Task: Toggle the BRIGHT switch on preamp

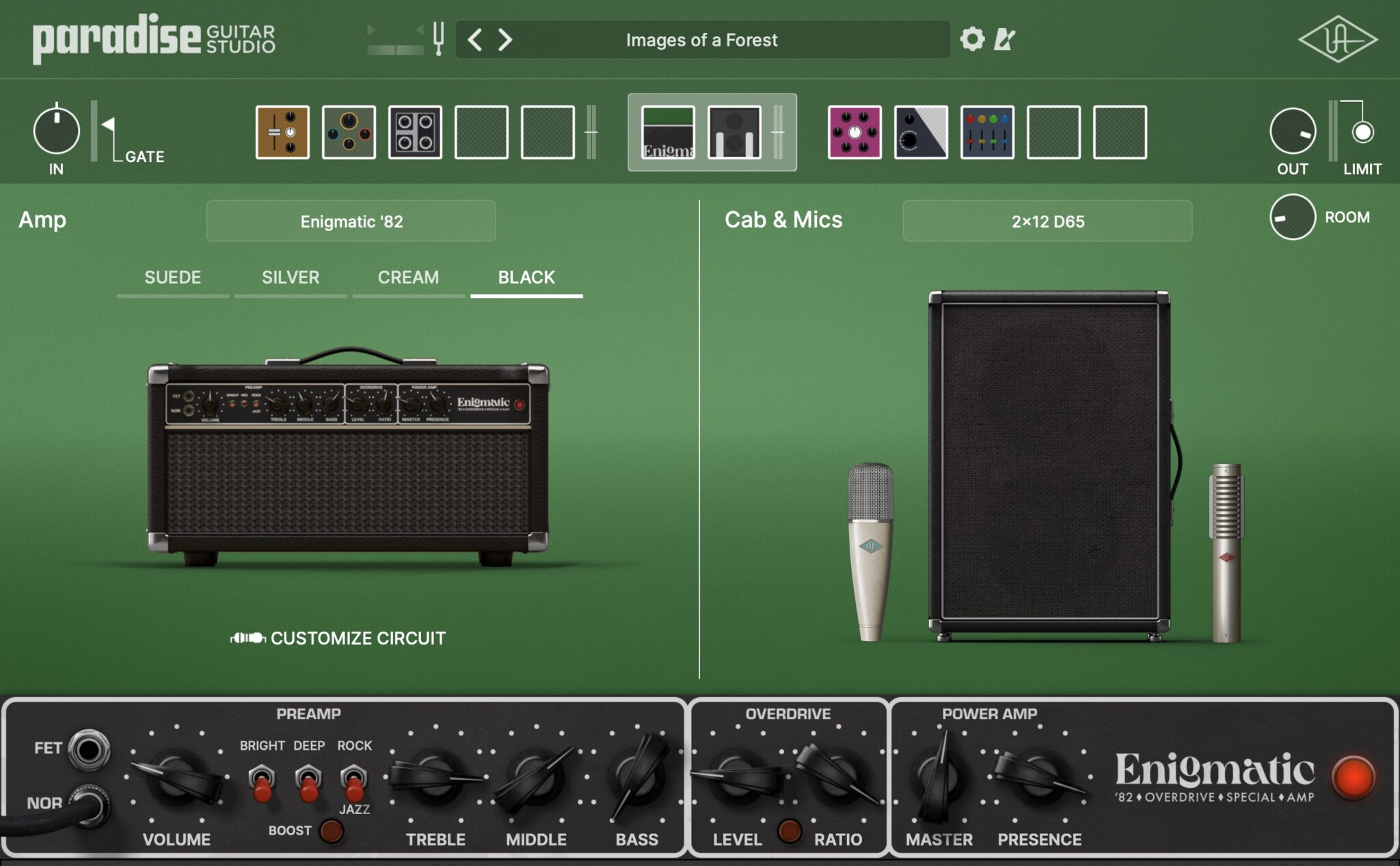Action: 262,783
